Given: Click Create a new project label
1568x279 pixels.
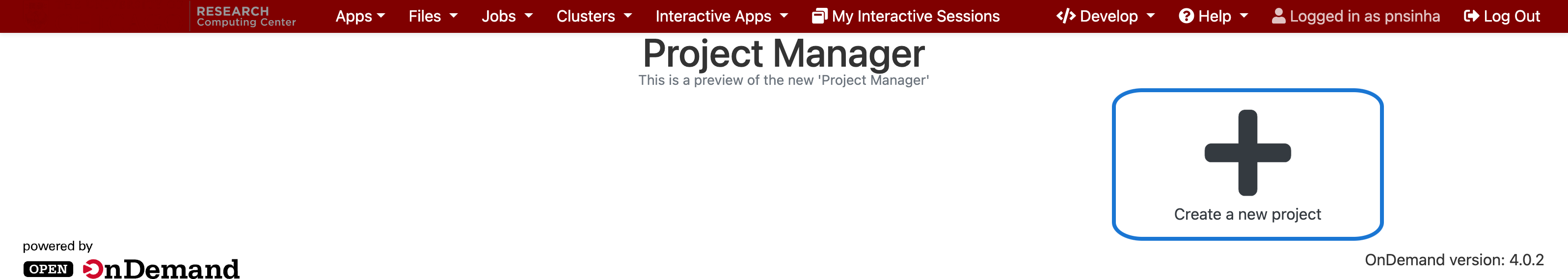Looking at the screenshot, I should (x=1247, y=215).
